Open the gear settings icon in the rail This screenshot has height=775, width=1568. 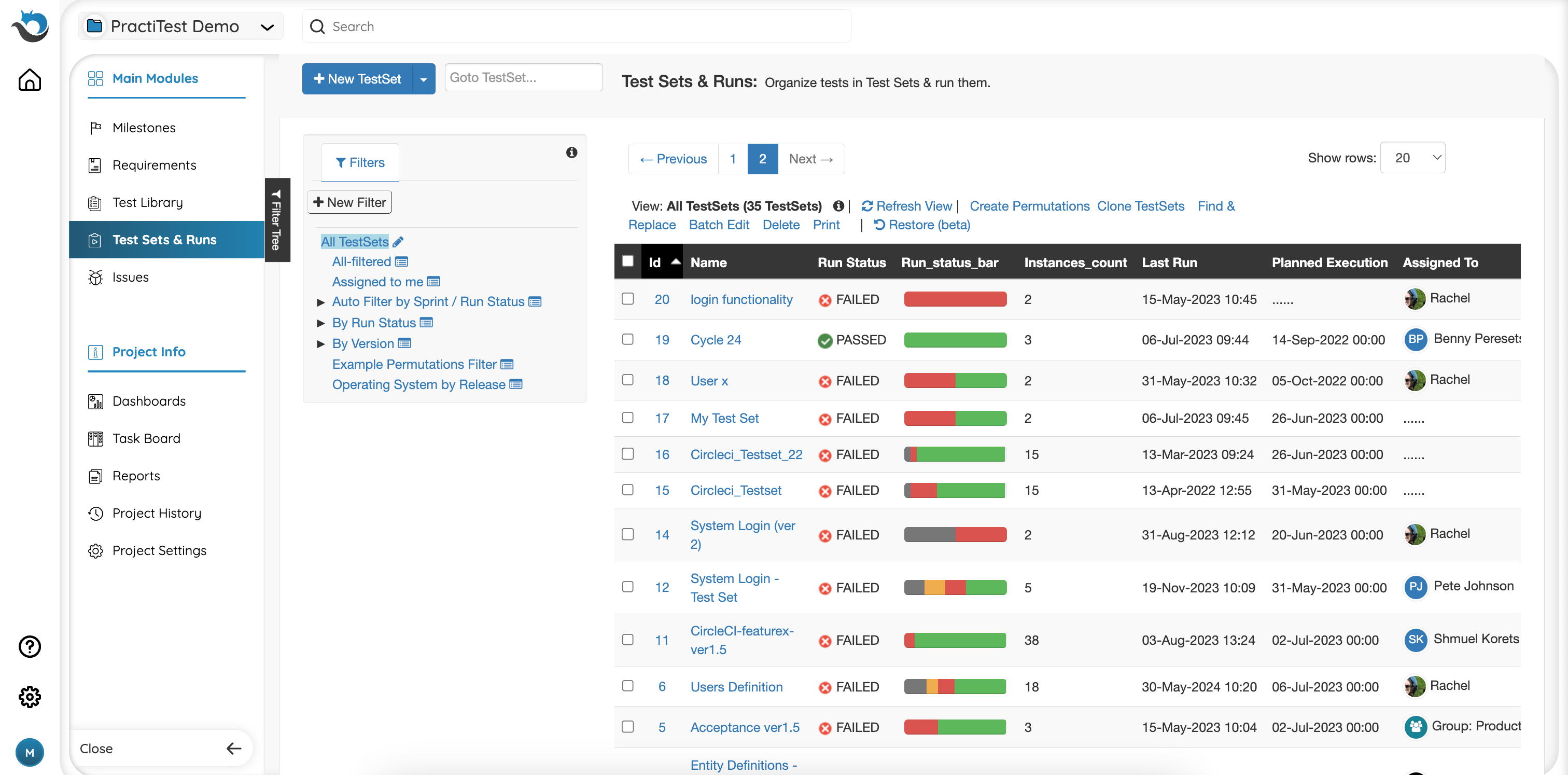coord(29,697)
